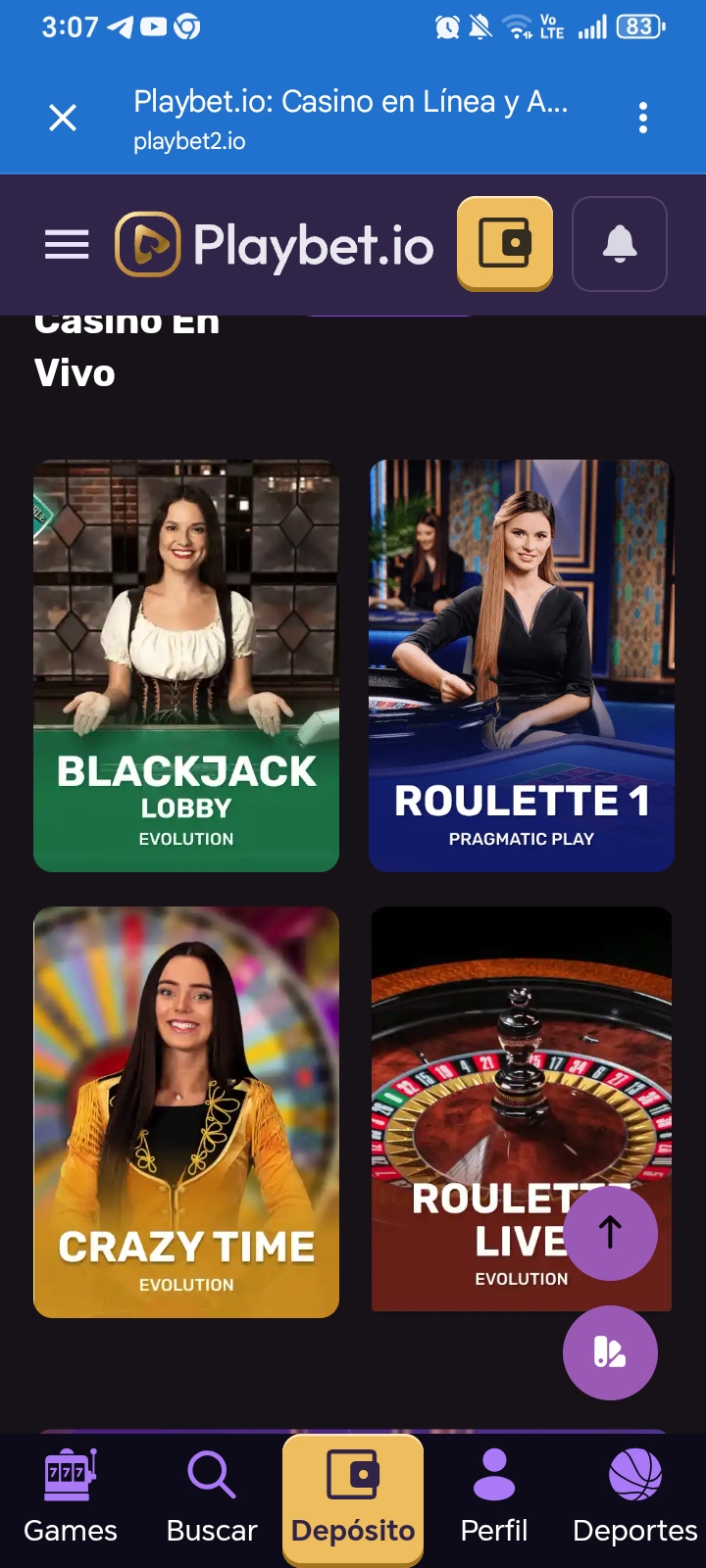Viewport: 706px width, 1568px height.
Task: Open Buscar search tab
Action: pos(212,1499)
